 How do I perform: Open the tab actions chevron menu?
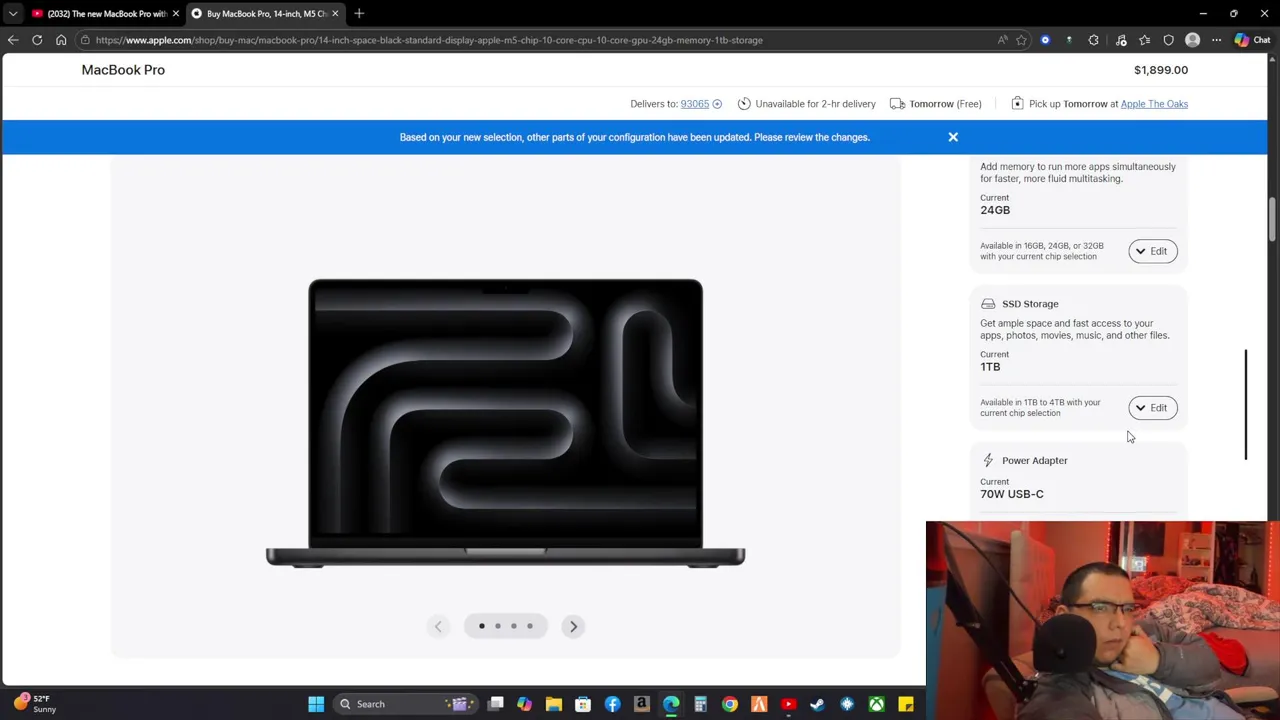13,13
